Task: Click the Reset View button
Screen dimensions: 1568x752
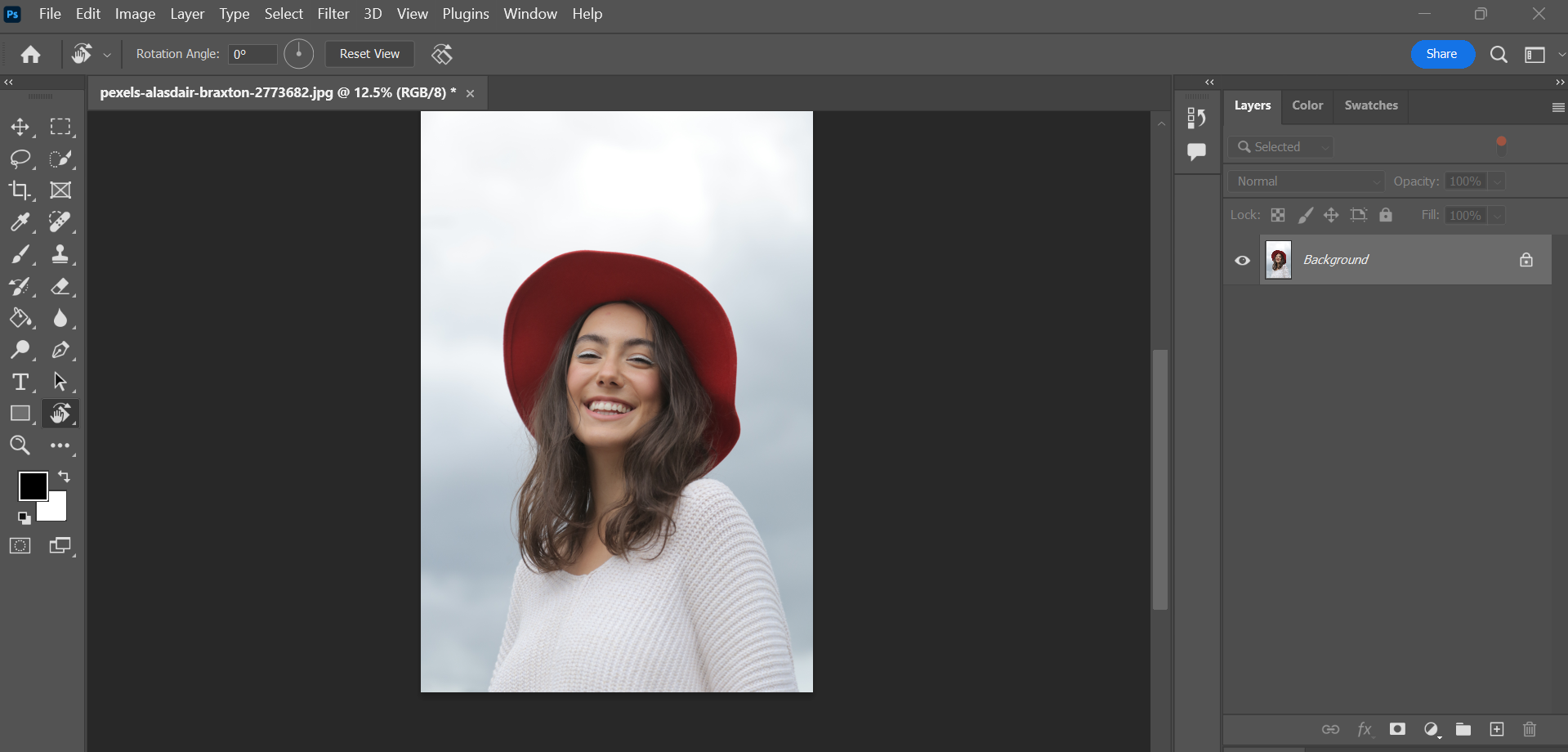Action: (369, 54)
